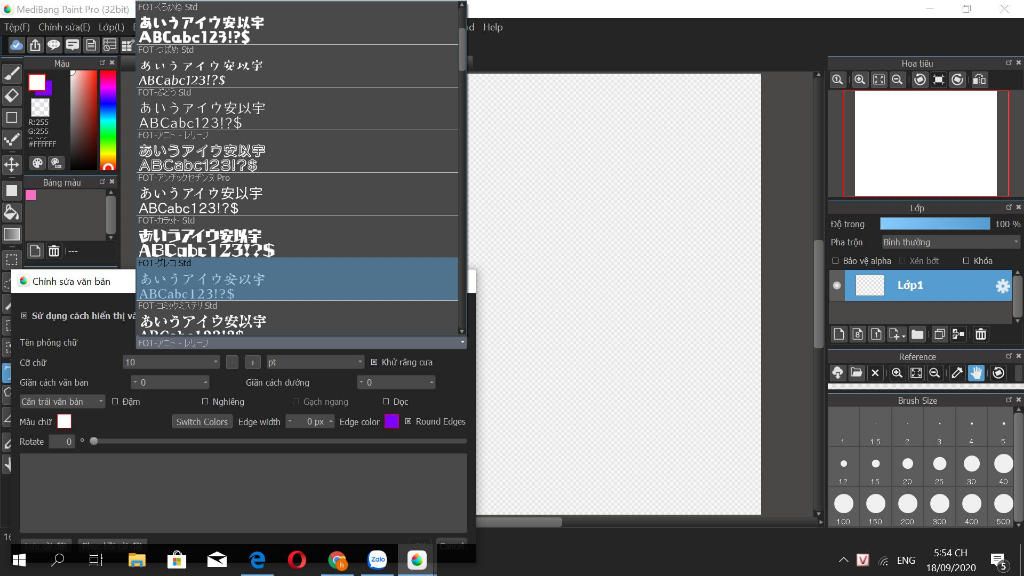Click the flip view icon in Hoa tiêu panel

coord(979,80)
